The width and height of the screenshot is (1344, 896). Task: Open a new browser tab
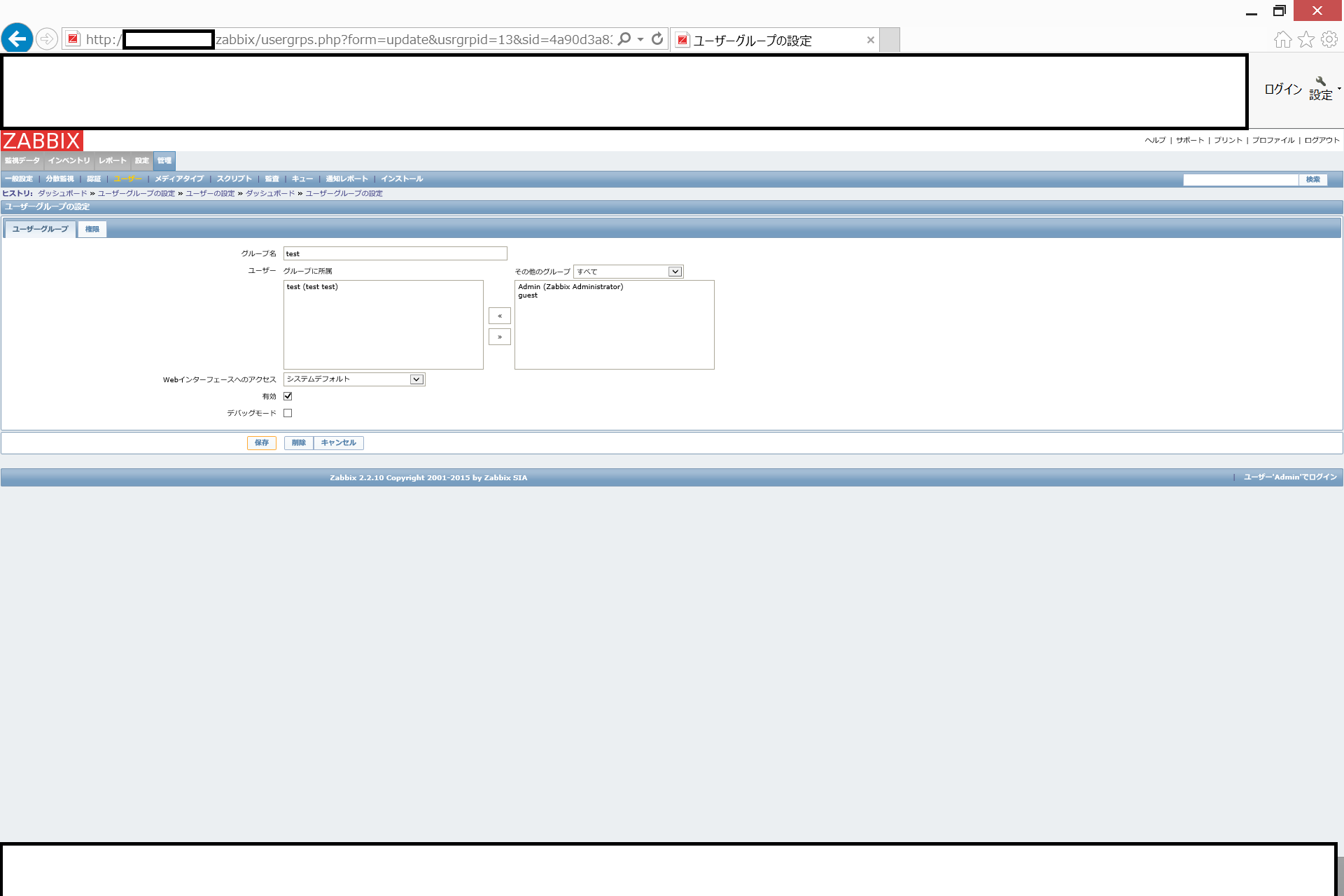pos(890,40)
